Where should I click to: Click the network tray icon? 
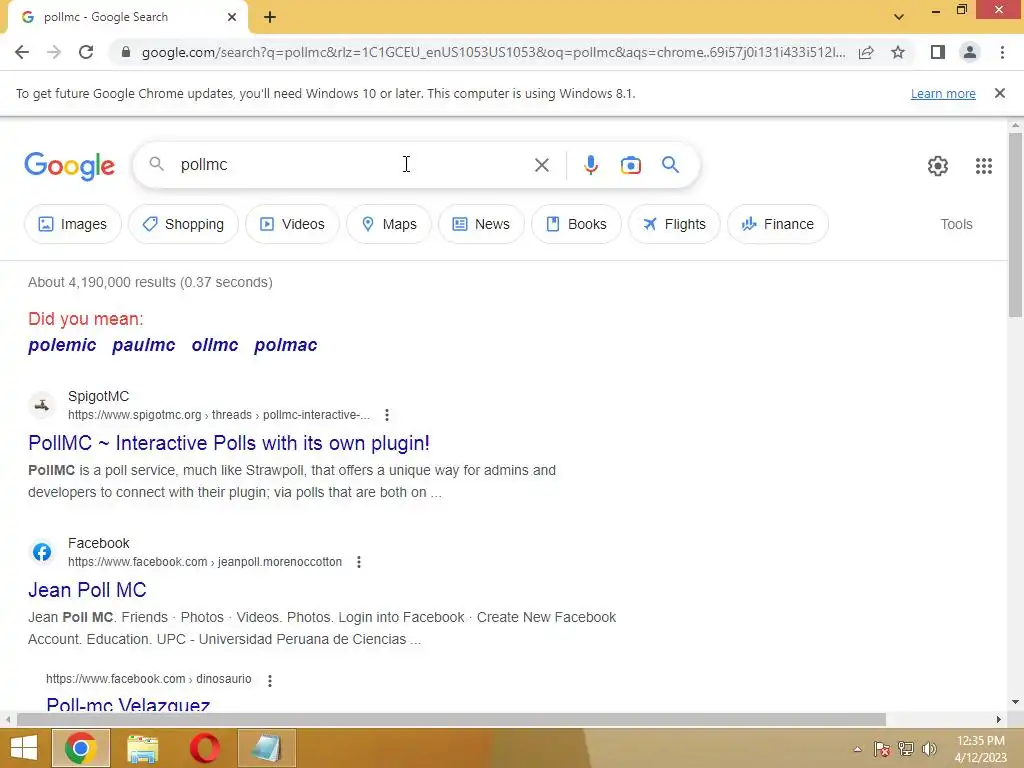[x=906, y=749]
